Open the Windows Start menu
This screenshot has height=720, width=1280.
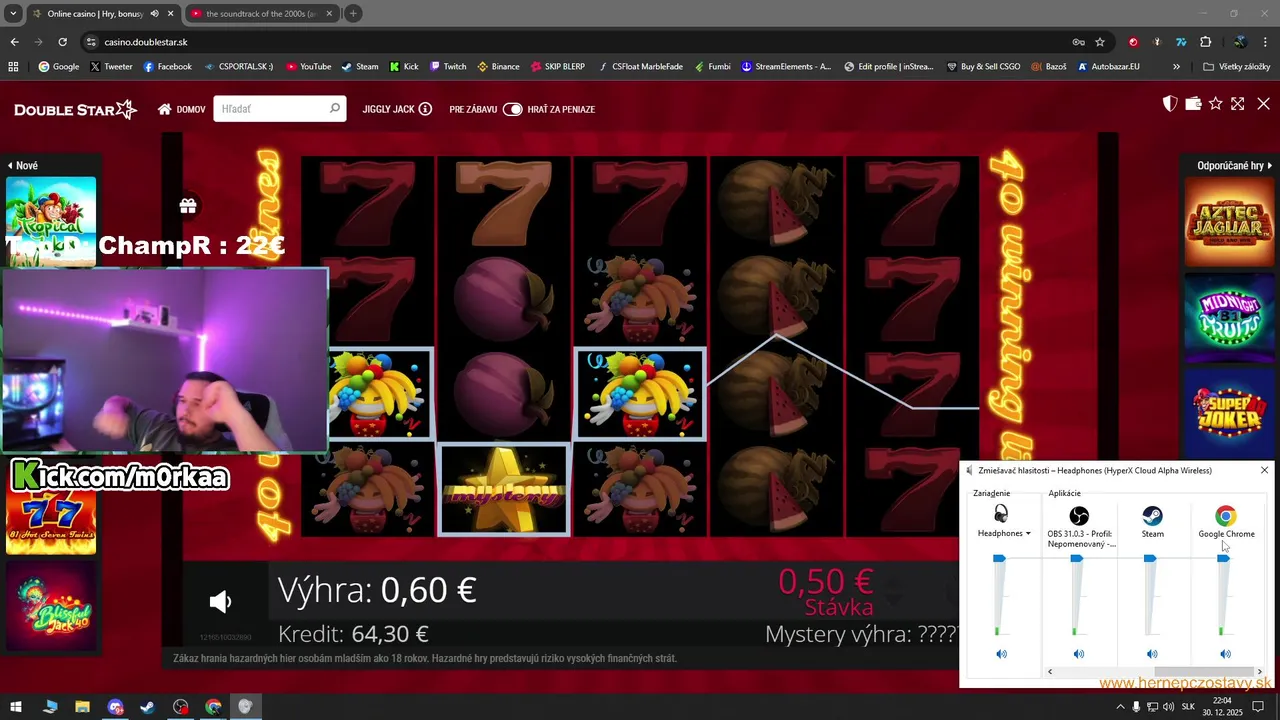tap(17, 707)
